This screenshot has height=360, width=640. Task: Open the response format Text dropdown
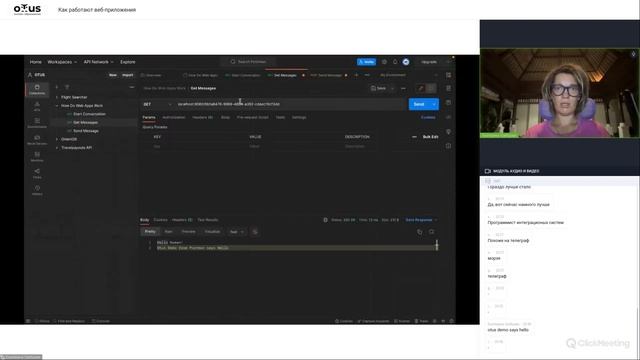click(x=236, y=232)
